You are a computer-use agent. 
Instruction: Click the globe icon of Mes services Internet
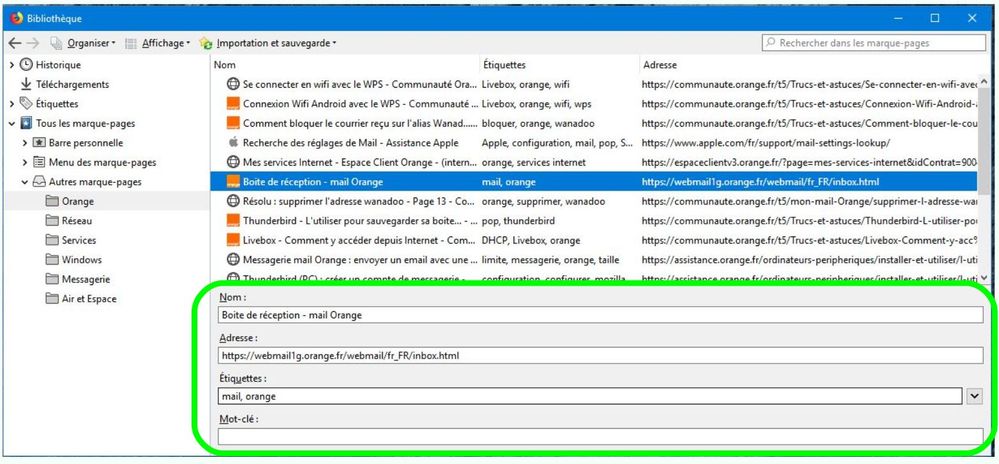[233, 163]
